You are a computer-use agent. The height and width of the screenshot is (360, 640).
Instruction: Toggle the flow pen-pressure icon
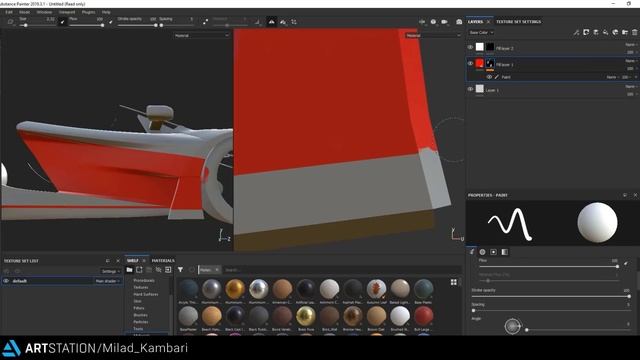click(111, 22)
